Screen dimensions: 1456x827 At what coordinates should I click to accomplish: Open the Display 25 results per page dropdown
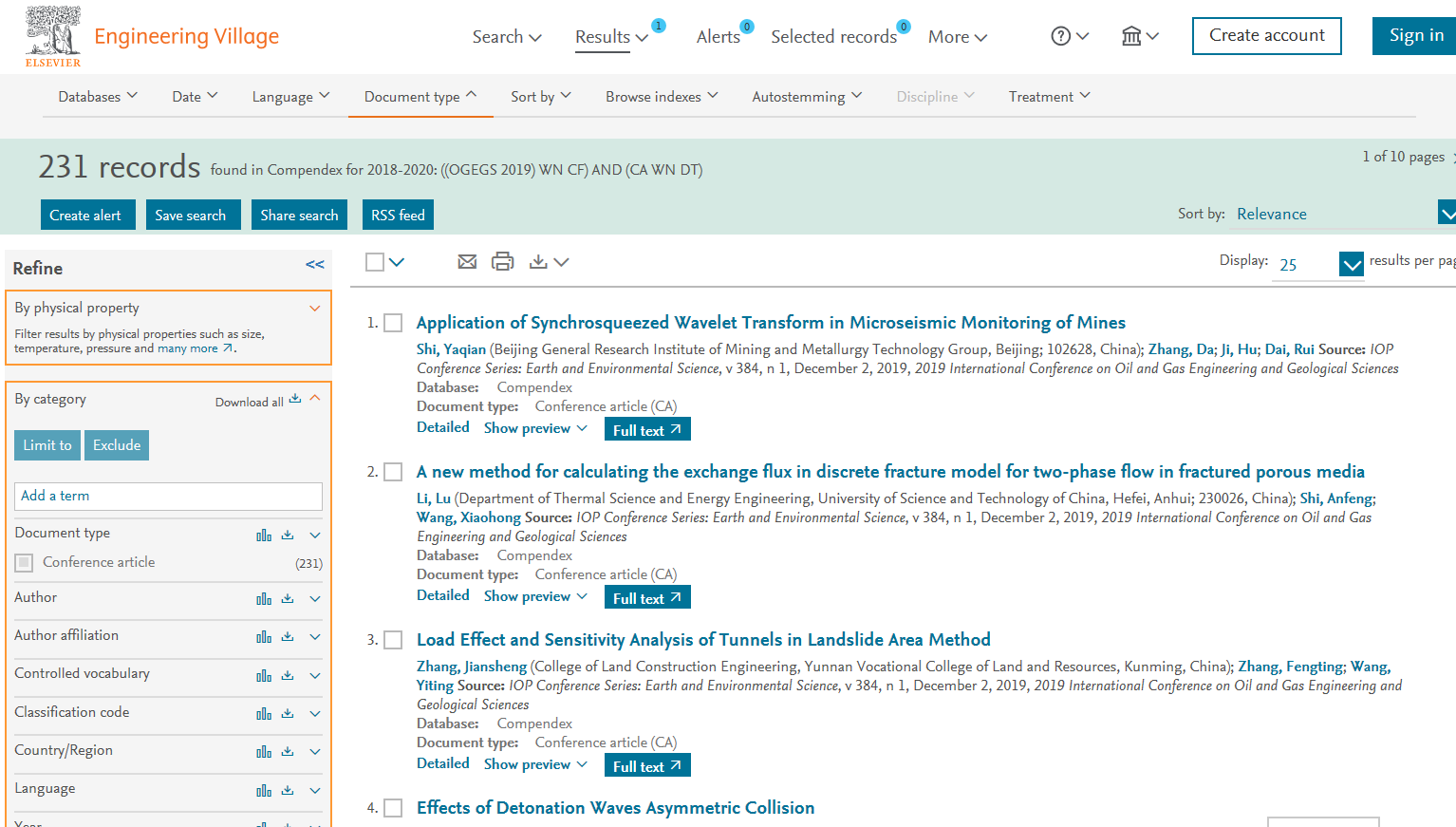(x=1318, y=264)
